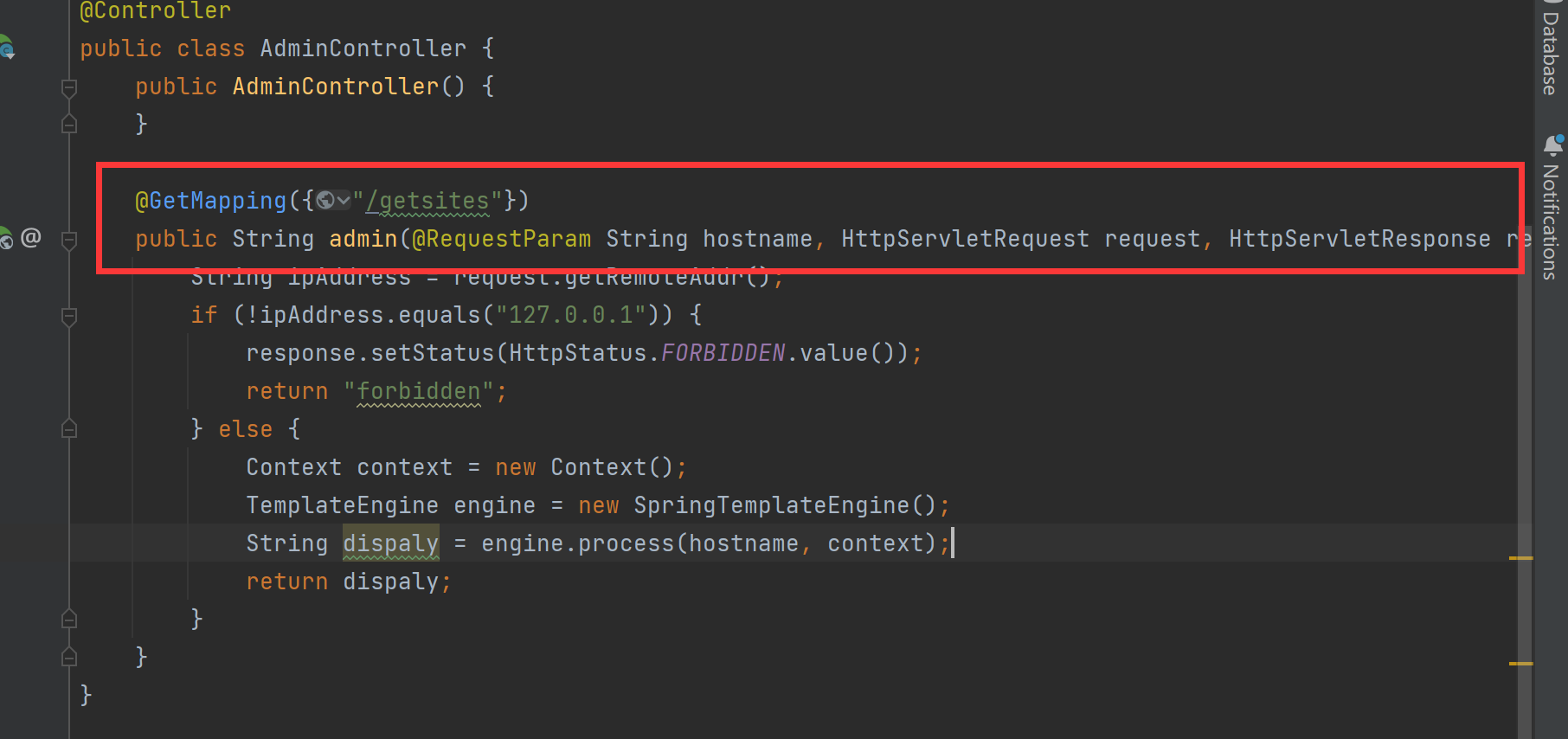Click the class-level method end fold marker
The image size is (1568, 739).
(69, 657)
